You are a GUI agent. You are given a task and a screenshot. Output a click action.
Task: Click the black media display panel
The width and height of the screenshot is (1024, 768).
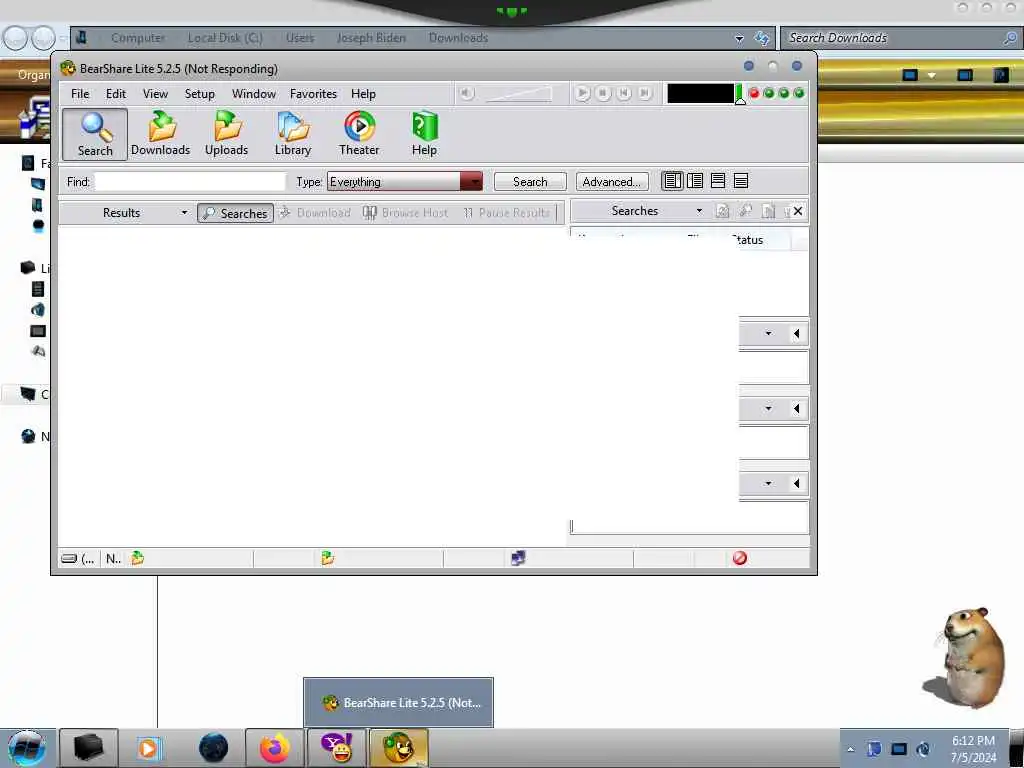point(700,93)
